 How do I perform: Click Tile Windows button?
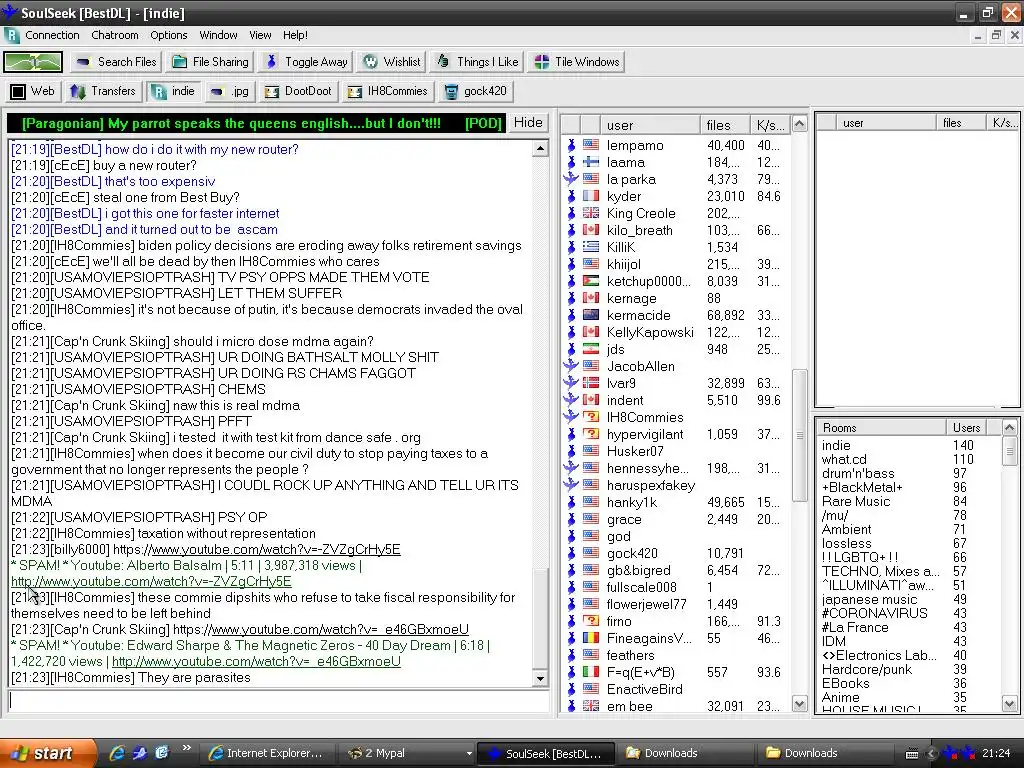coord(577,62)
